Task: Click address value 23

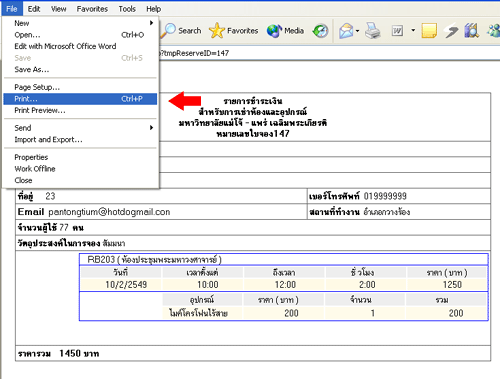Action: 50,196
